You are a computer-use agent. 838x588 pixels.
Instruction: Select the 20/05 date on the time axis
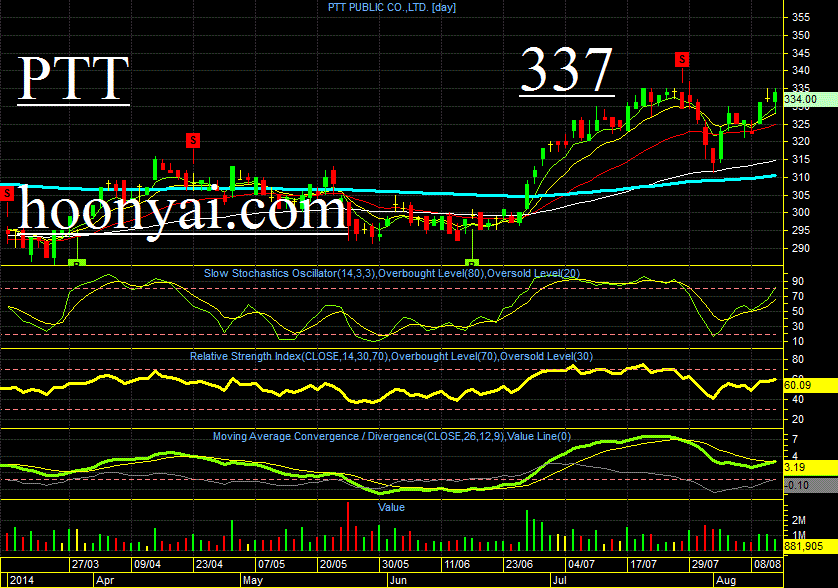333,564
